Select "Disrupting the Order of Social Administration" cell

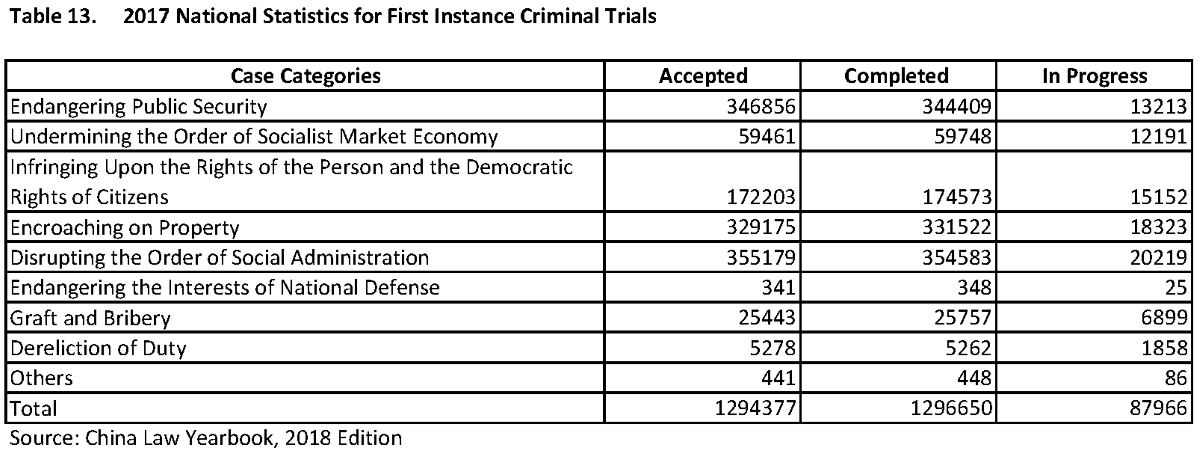219,258
